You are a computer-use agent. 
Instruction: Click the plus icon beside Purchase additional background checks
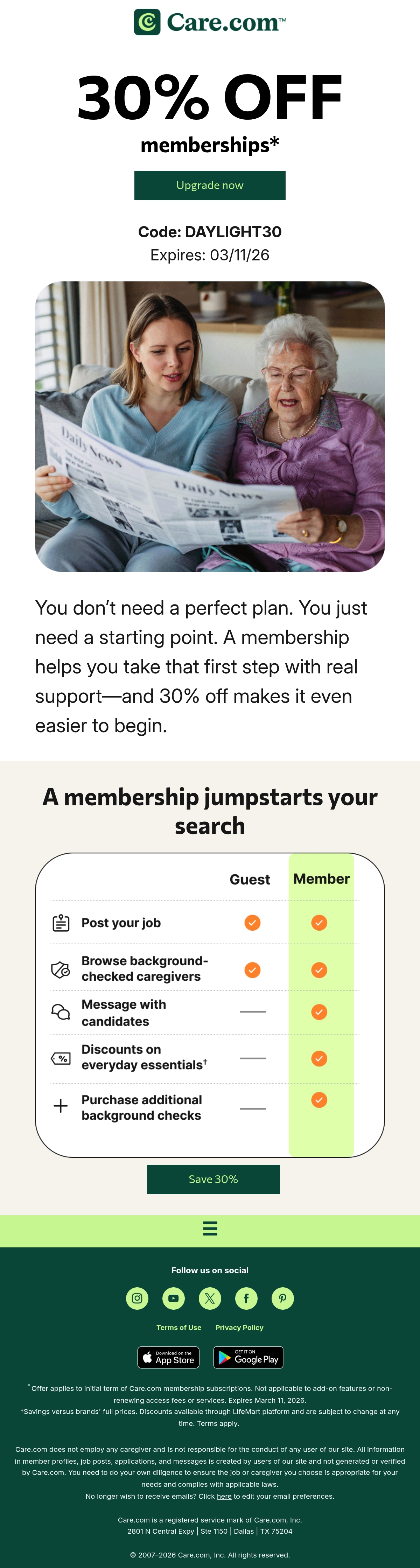click(x=61, y=1106)
